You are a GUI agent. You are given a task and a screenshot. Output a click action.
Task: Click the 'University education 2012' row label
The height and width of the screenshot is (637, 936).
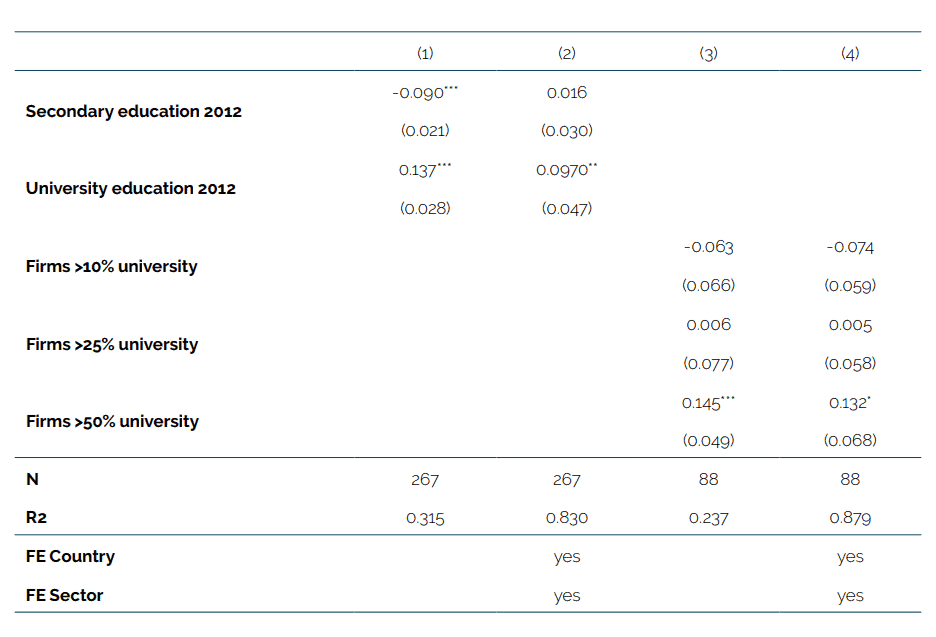pyautogui.click(x=130, y=188)
